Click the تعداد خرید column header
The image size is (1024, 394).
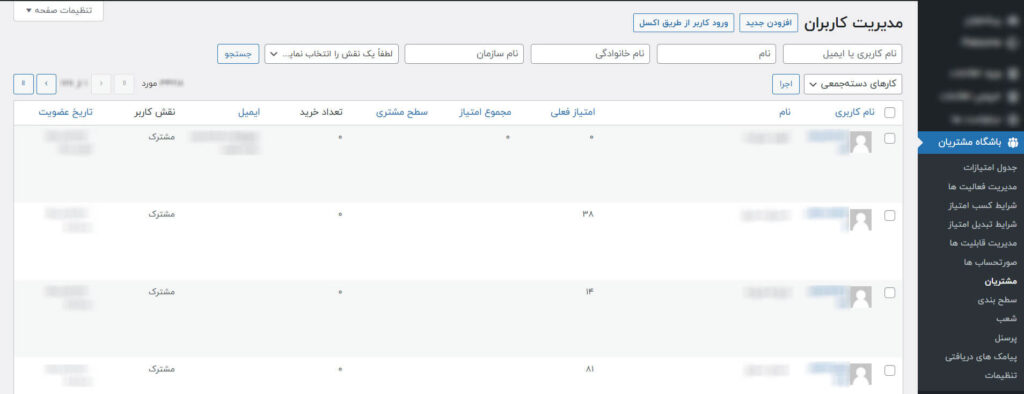321,112
